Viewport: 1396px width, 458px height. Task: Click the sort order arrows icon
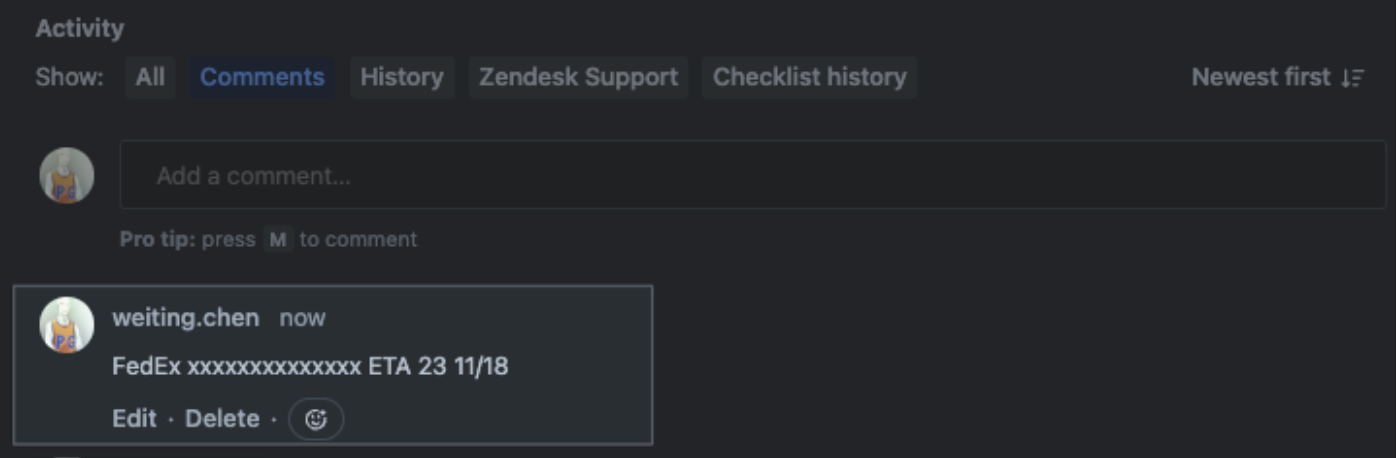point(1353,77)
